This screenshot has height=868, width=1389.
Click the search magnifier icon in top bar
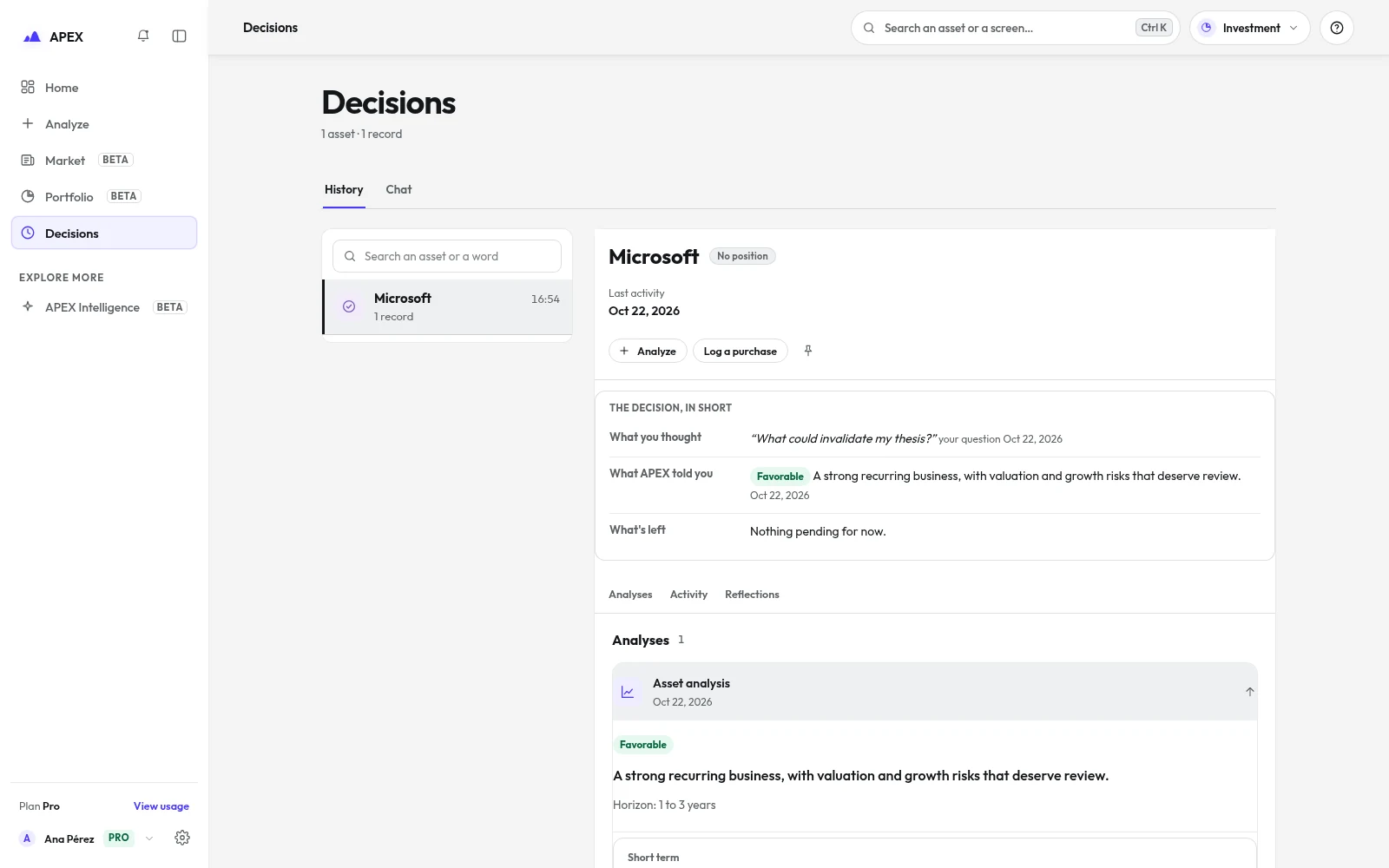[869, 28]
